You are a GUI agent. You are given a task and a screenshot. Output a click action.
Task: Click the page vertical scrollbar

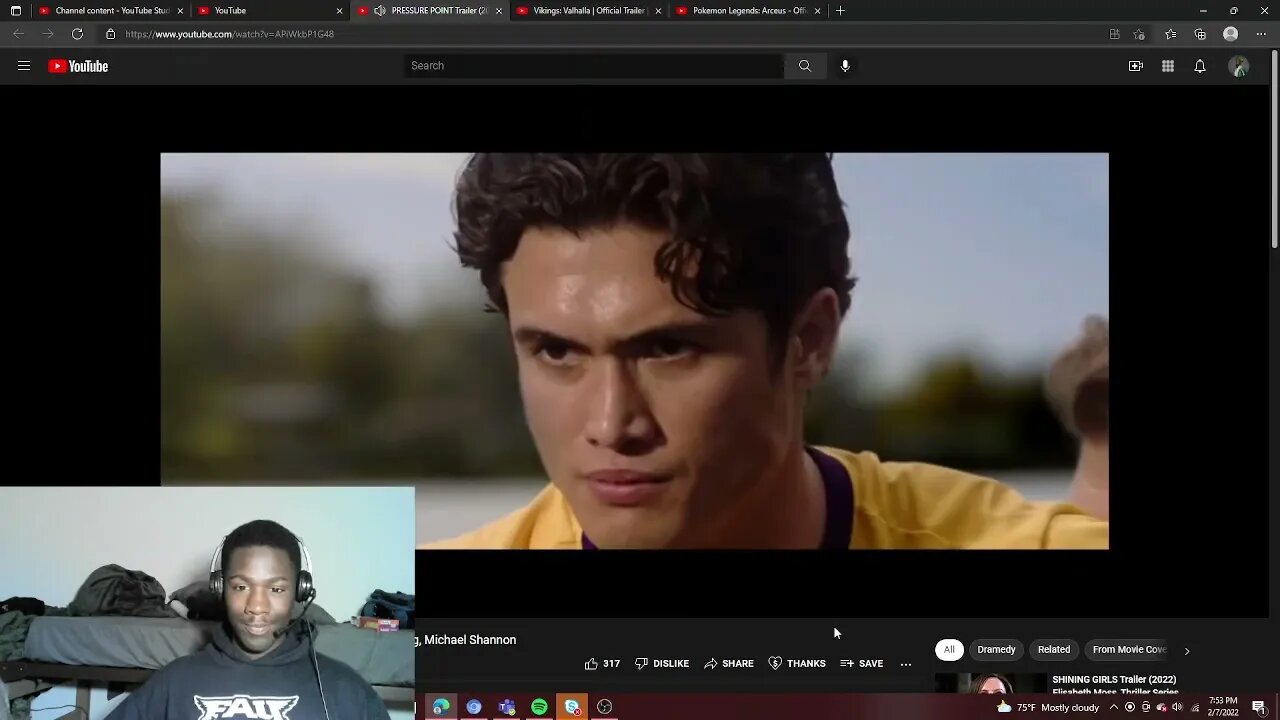(1274, 150)
